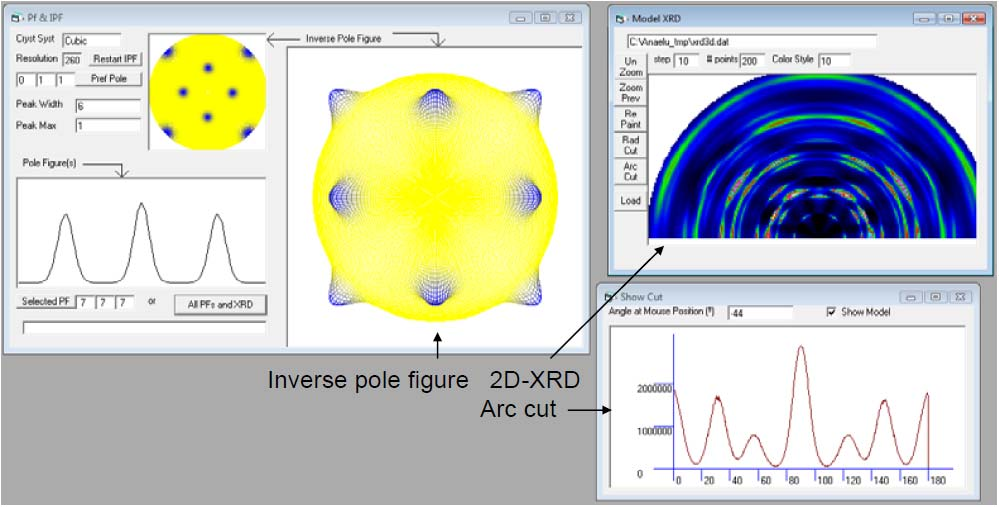Image resolution: width=999 pixels, height=507 pixels.
Task: Click the Show Cut window title icon
Action: (609, 297)
